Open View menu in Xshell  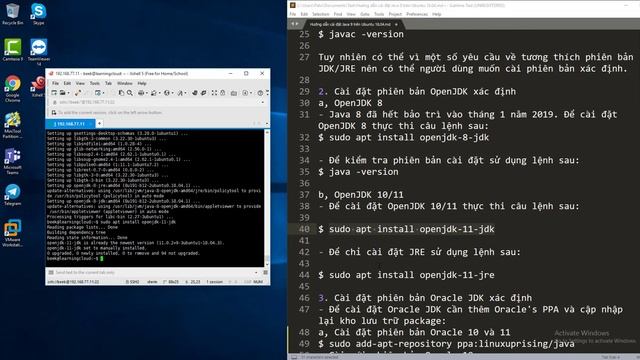(80, 83)
